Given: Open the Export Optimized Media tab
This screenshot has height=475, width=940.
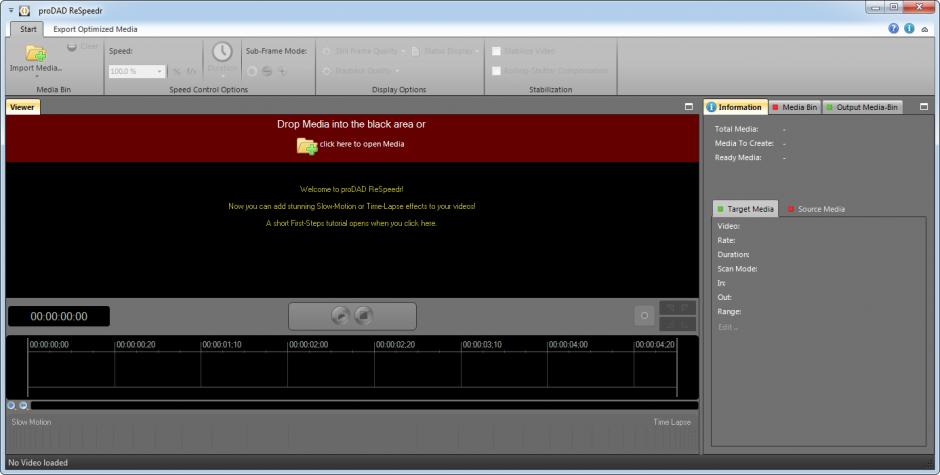Looking at the screenshot, I should [95, 29].
